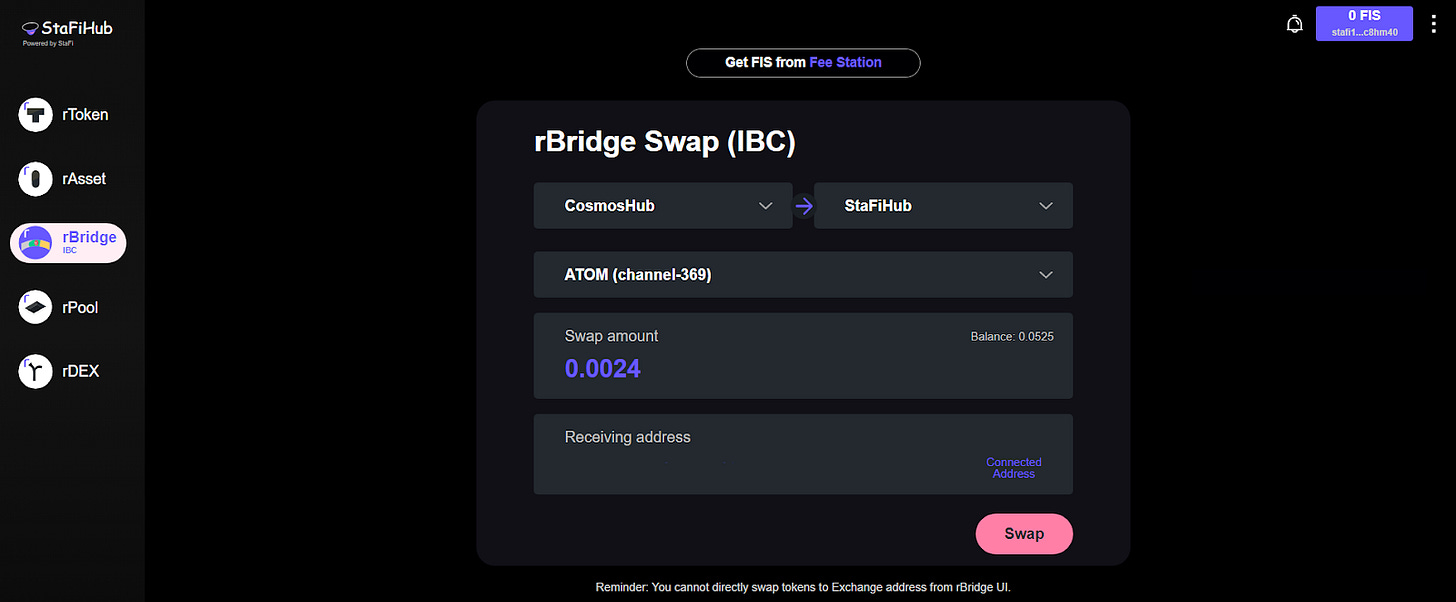Open the notifications bell
This screenshot has width=1456, height=602.
pyautogui.click(x=1294, y=24)
